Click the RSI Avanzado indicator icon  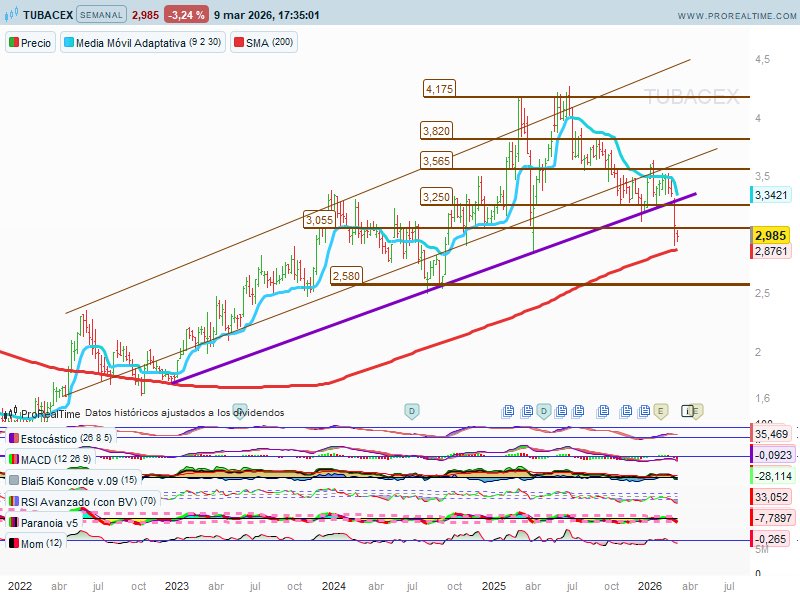click(14, 502)
